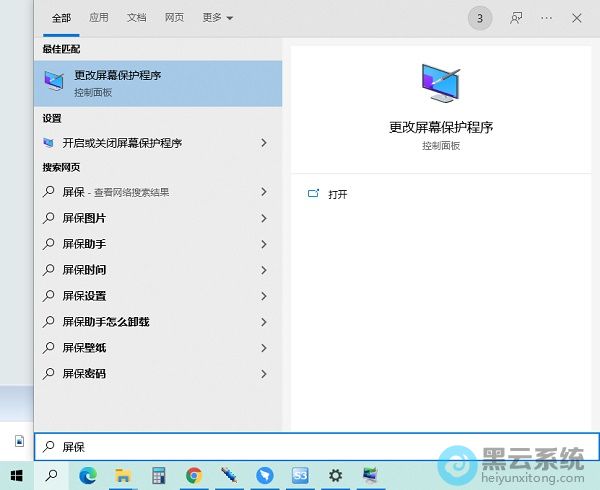The width and height of the screenshot is (600, 490).
Task: Click 打开 in the preview pane
Action: (337, 194)
